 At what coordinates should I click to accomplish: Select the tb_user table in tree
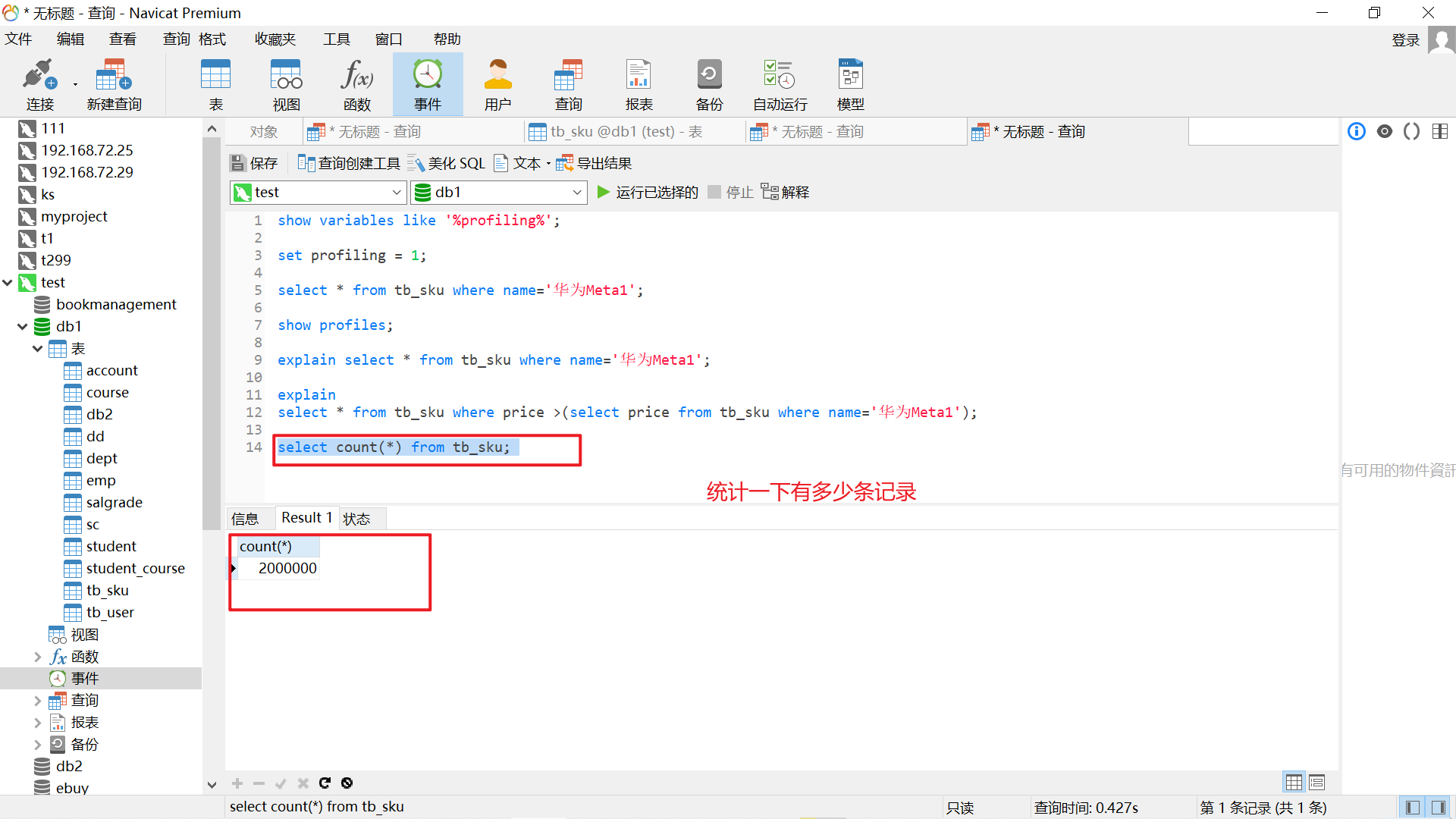coord(110,612)
